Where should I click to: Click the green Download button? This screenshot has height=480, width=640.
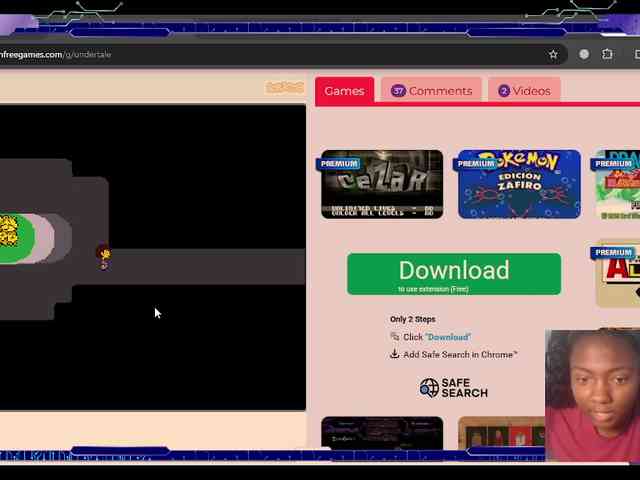click(454, 274)
